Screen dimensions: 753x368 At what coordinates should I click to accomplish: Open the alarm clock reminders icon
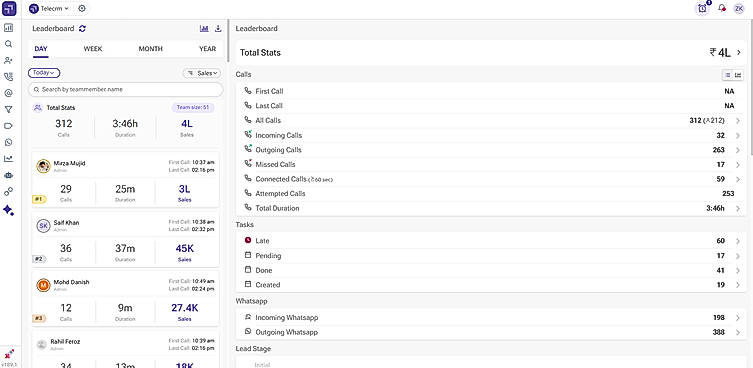tap(703, 8)
